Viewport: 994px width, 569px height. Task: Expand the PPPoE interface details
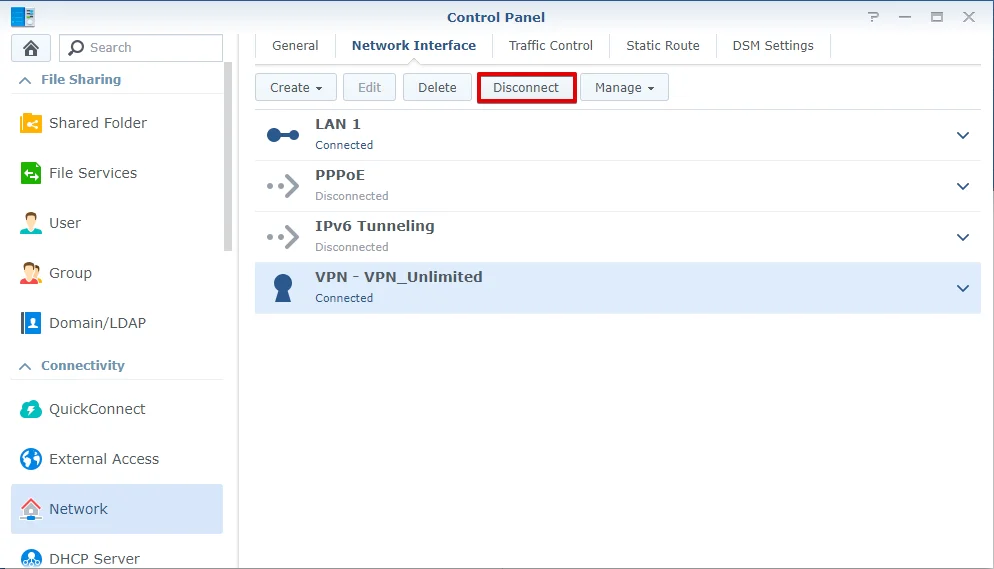pos(963,186)
